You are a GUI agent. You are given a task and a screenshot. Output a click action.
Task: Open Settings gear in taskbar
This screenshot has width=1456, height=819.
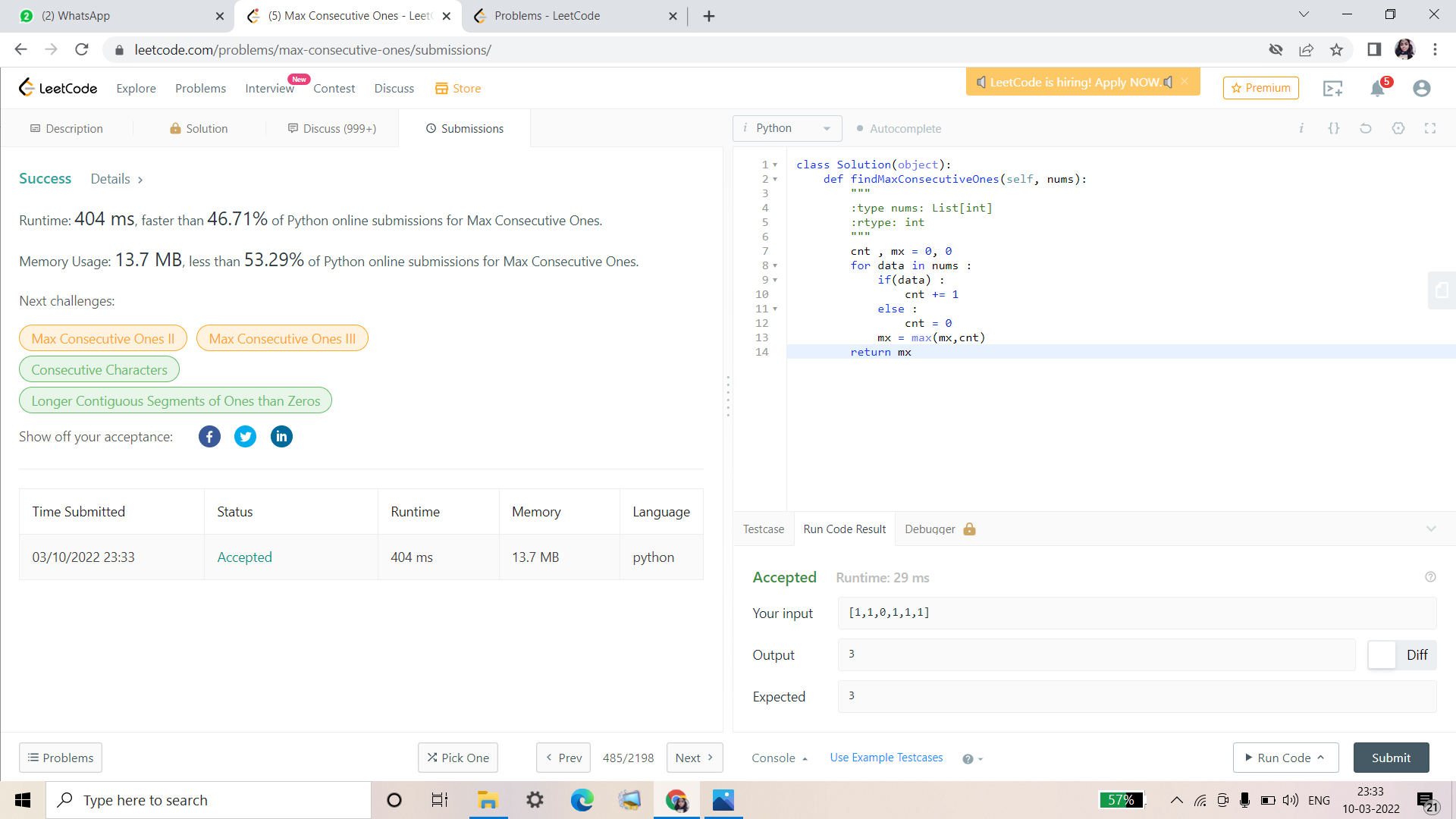[x=535, y=800]
